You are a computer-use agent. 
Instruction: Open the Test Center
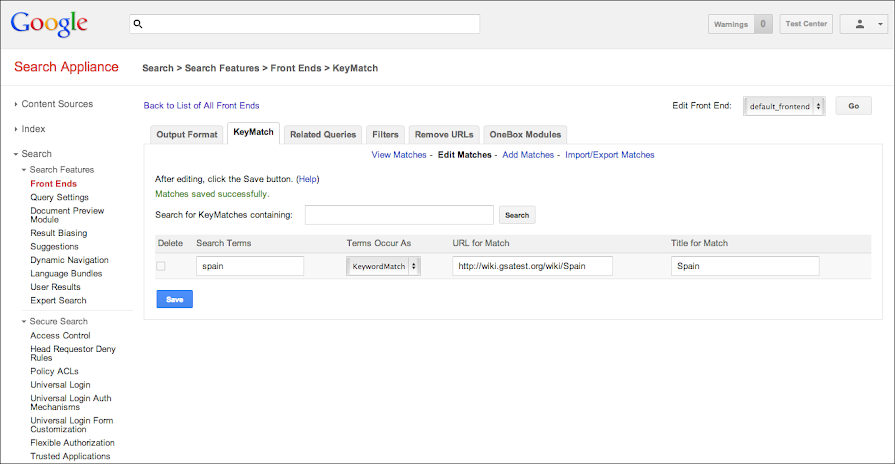pyautogui.click(x=806, y=24)
